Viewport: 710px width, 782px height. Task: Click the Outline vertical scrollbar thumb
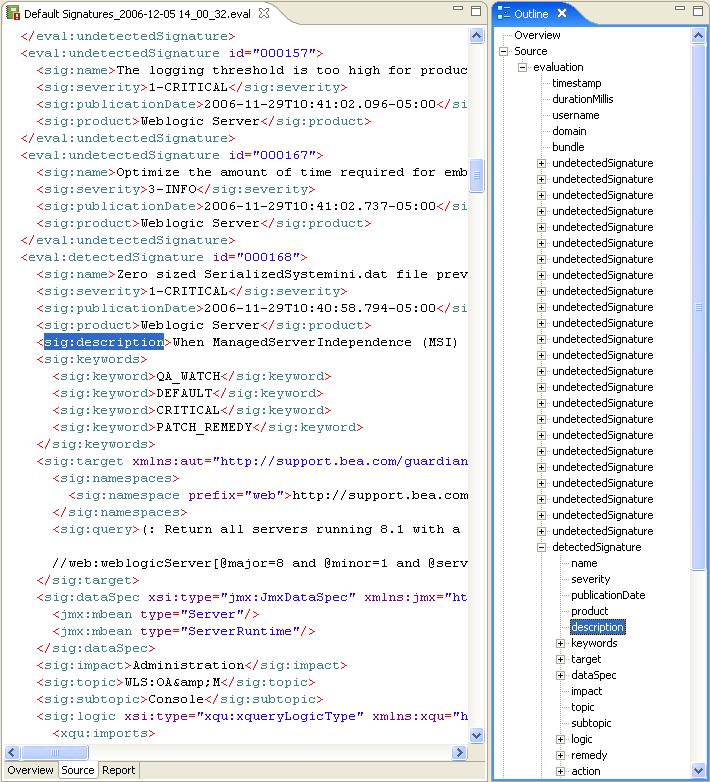699,307
